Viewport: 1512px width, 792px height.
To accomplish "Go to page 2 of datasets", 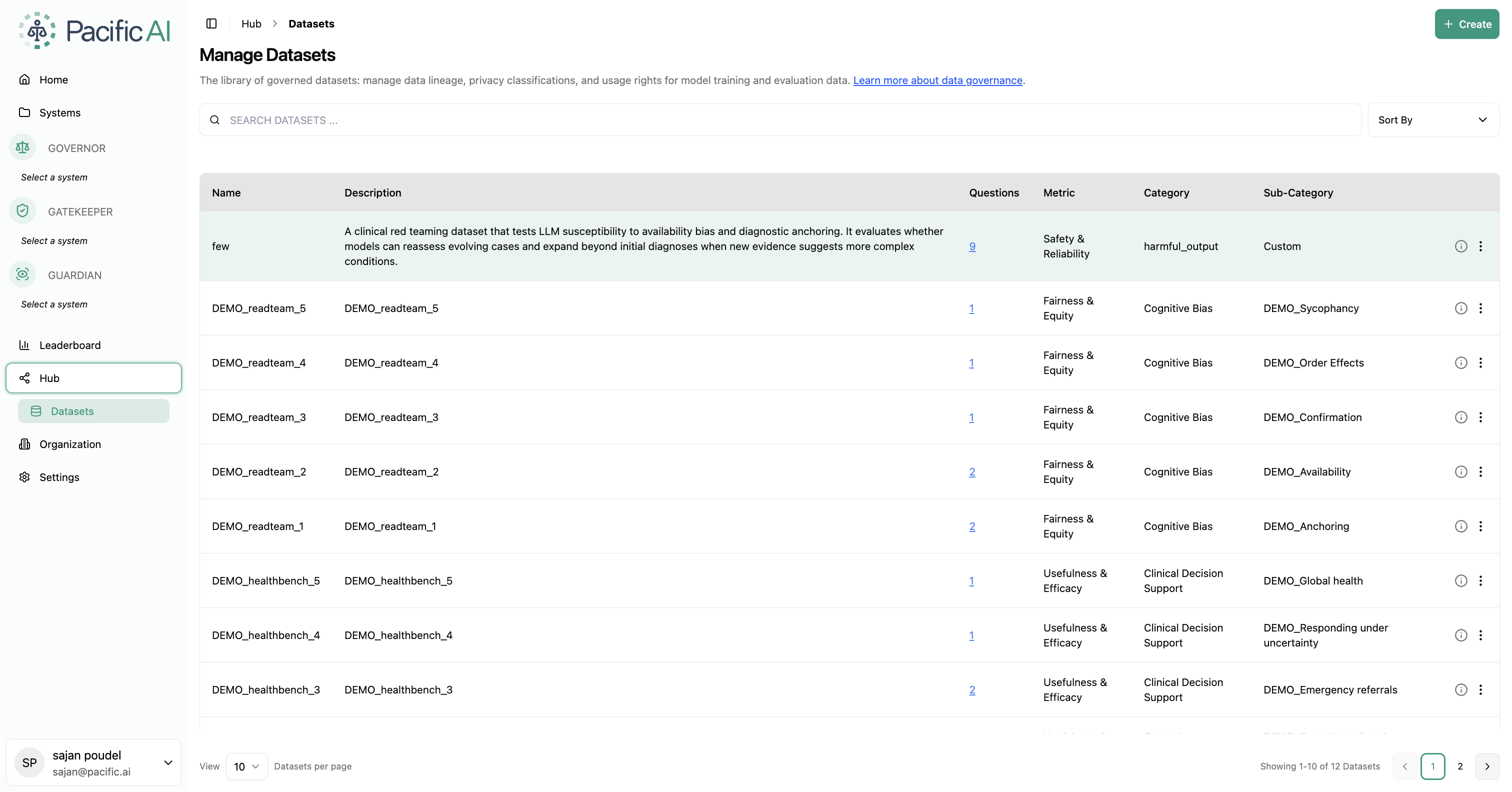I will [x=1460, y=766].
